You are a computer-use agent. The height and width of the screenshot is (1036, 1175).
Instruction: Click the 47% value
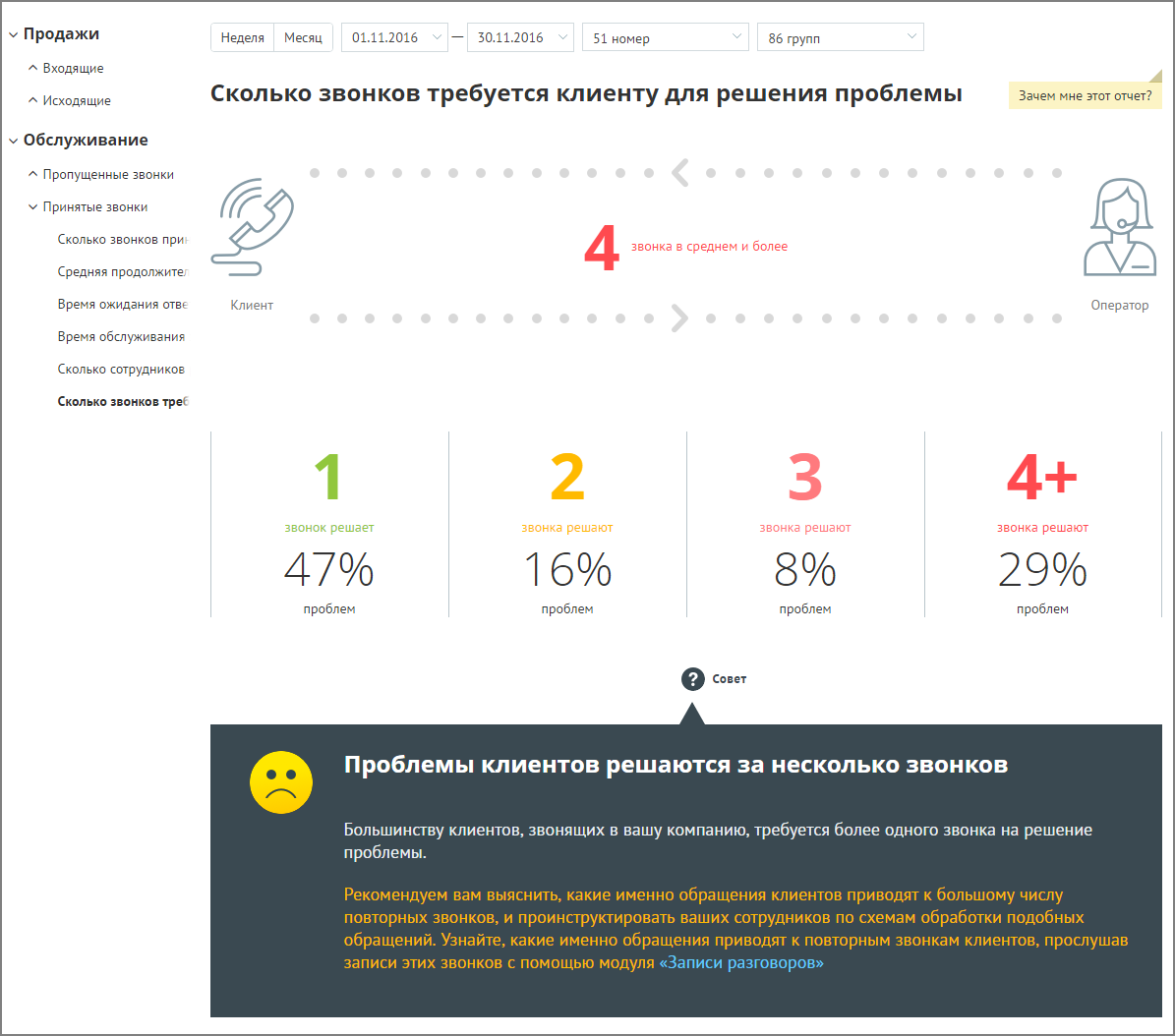click(x=329, y=570)
